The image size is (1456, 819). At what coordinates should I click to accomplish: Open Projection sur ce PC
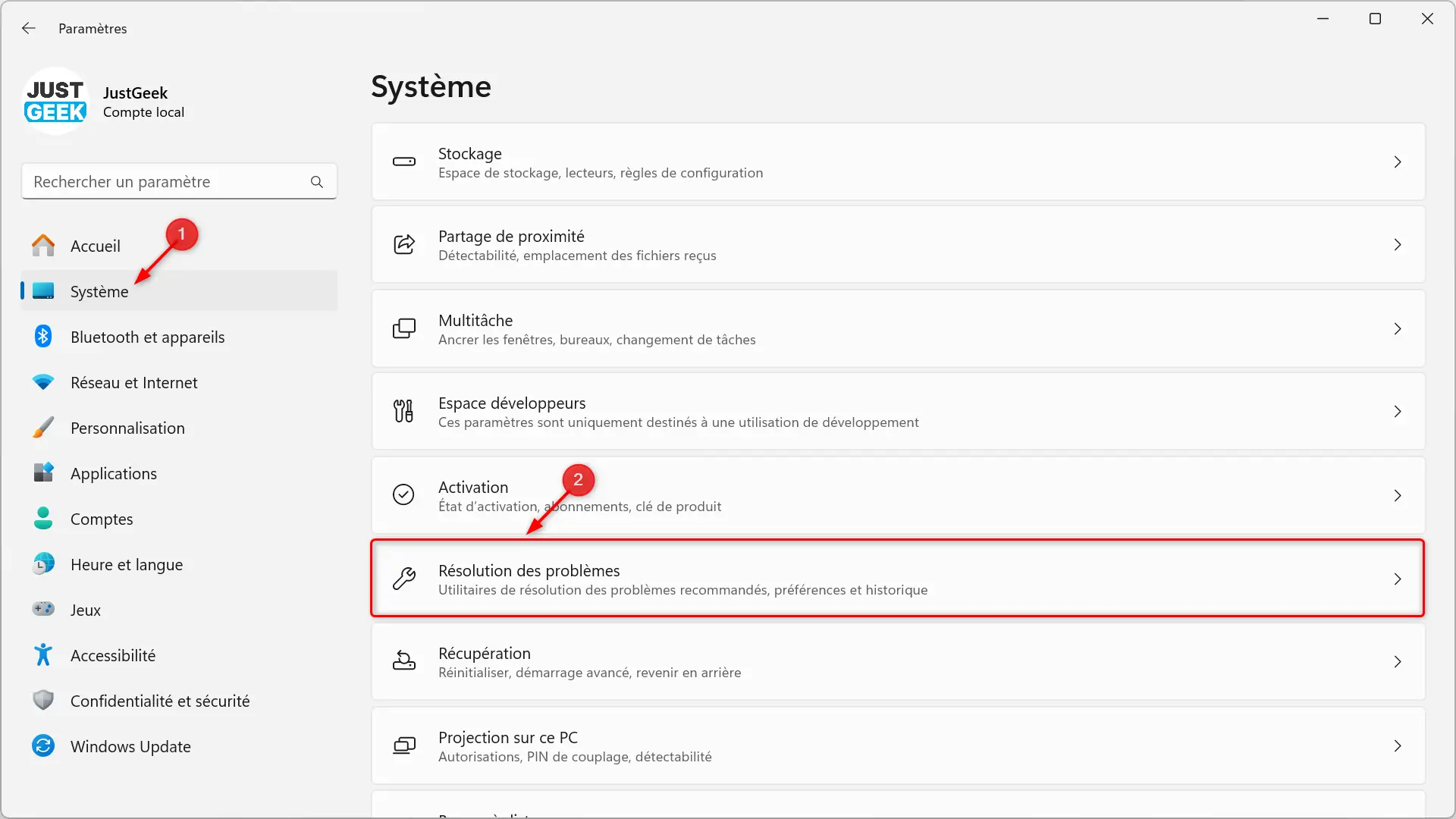click(x=898, y=745)
